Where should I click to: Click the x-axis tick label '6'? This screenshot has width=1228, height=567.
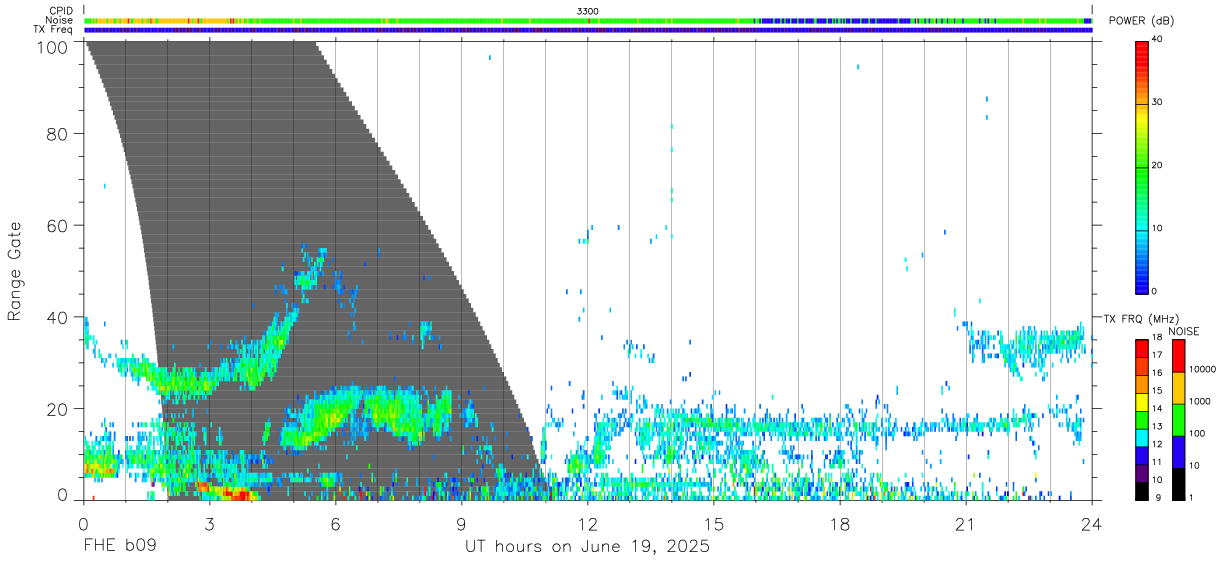click(x=335, y=524)
